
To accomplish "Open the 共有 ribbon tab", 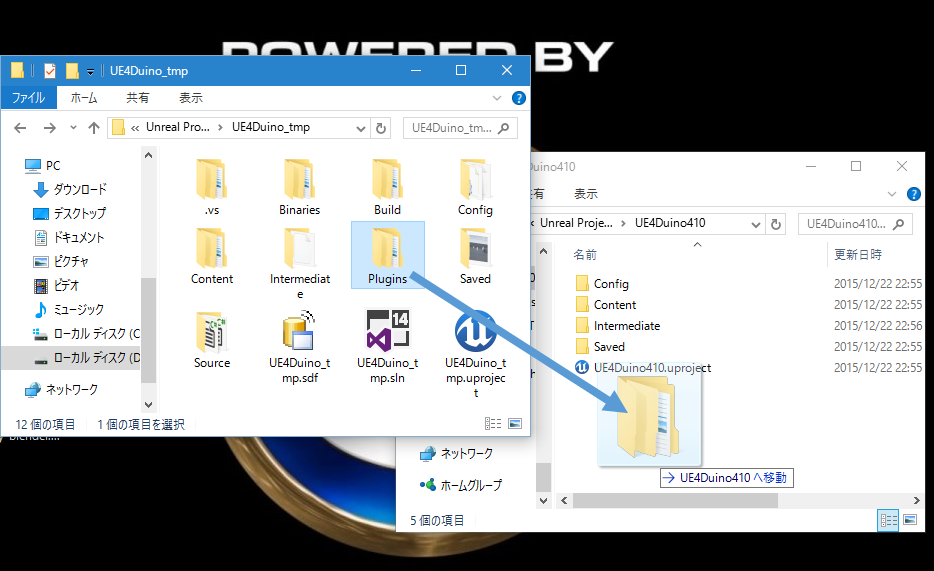I will [138, 98].
